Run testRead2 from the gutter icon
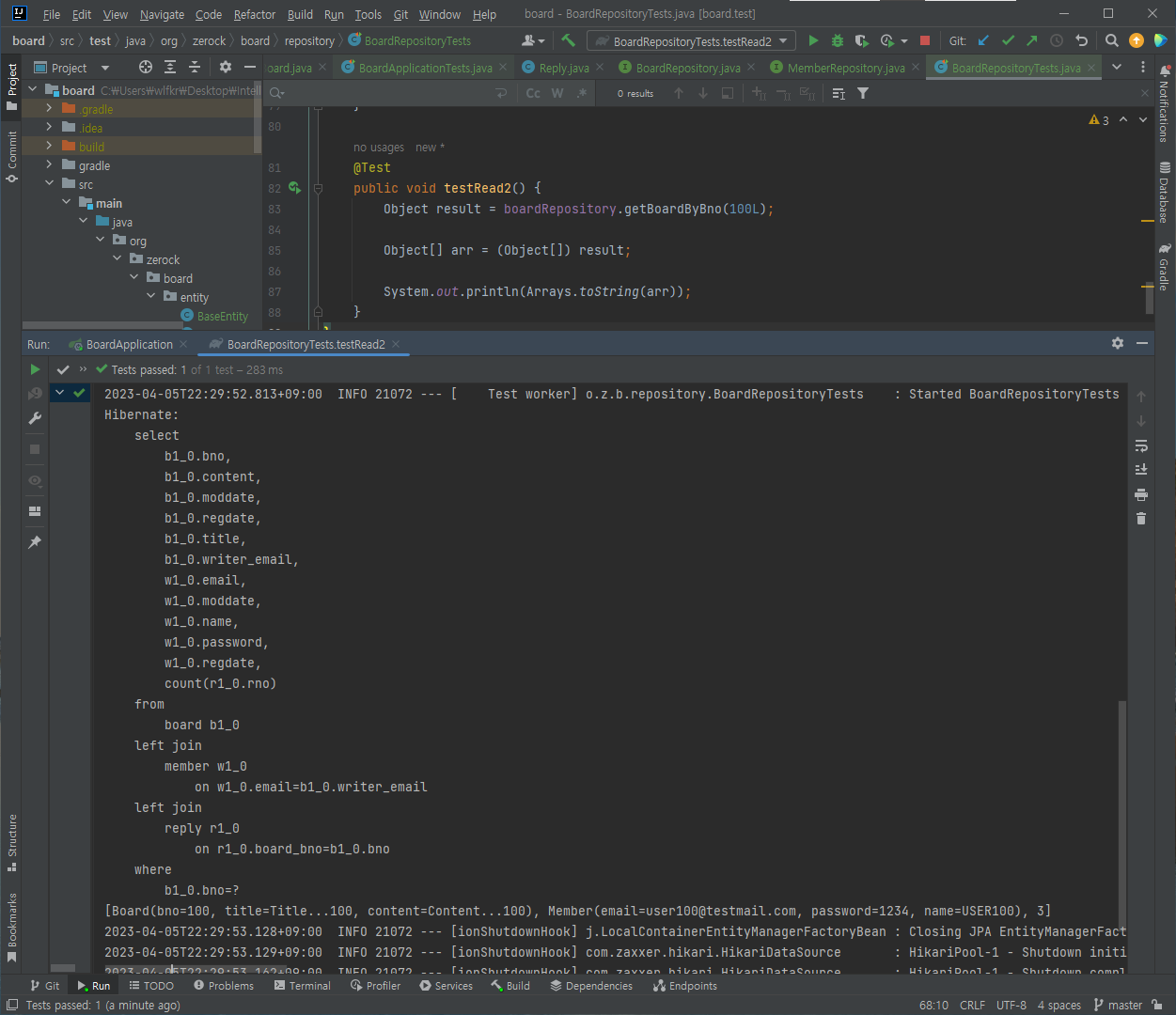Image resolution: width=1176 pixels, height=1015 pixels. click(295, 188)
